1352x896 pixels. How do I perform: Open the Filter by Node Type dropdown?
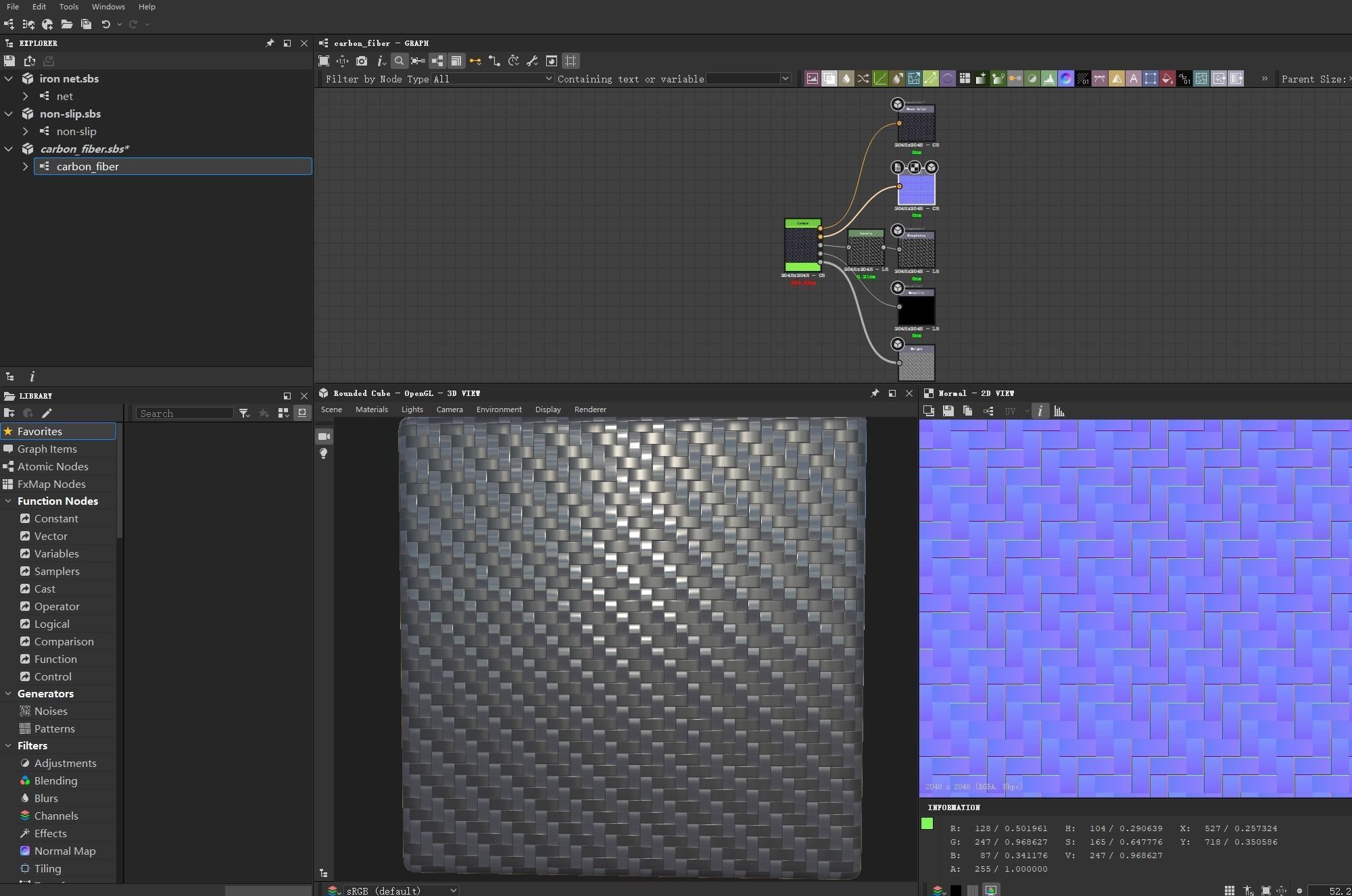(492, 79)
